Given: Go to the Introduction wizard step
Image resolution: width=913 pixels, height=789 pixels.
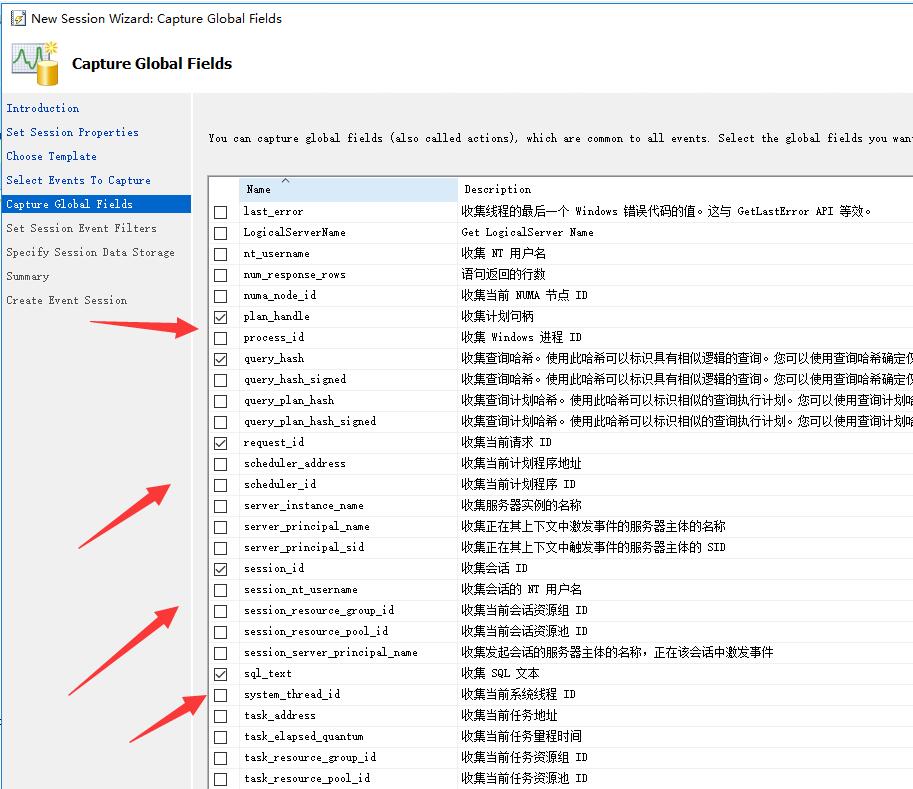Looking at the screenshot, I should coord(43,108).
